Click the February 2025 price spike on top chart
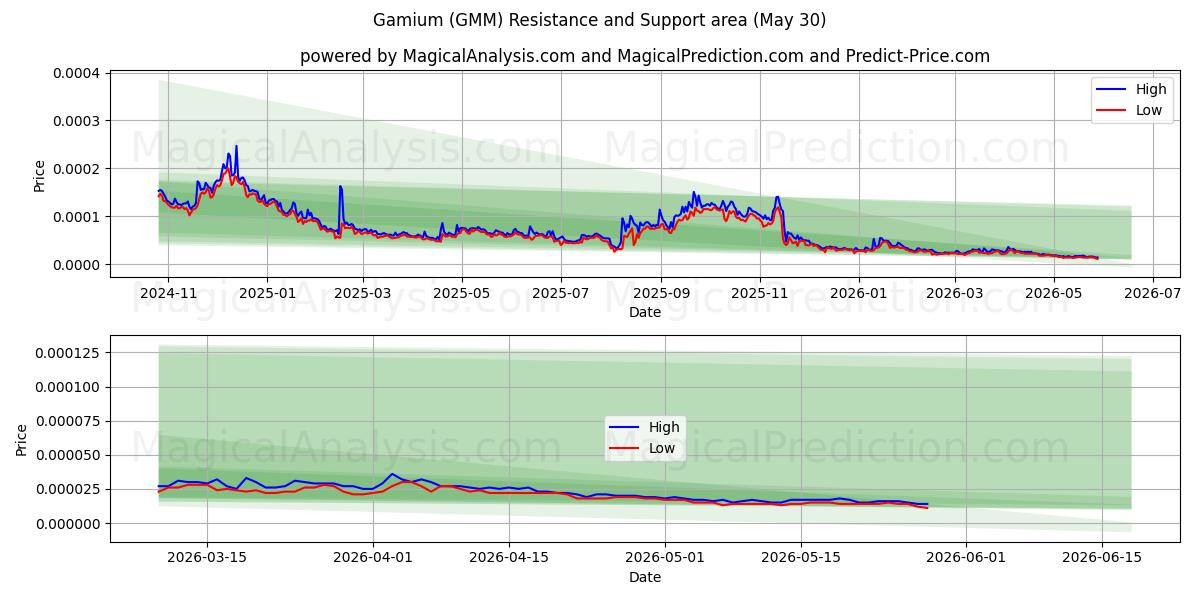1200x600 pixels. [340, 187]
